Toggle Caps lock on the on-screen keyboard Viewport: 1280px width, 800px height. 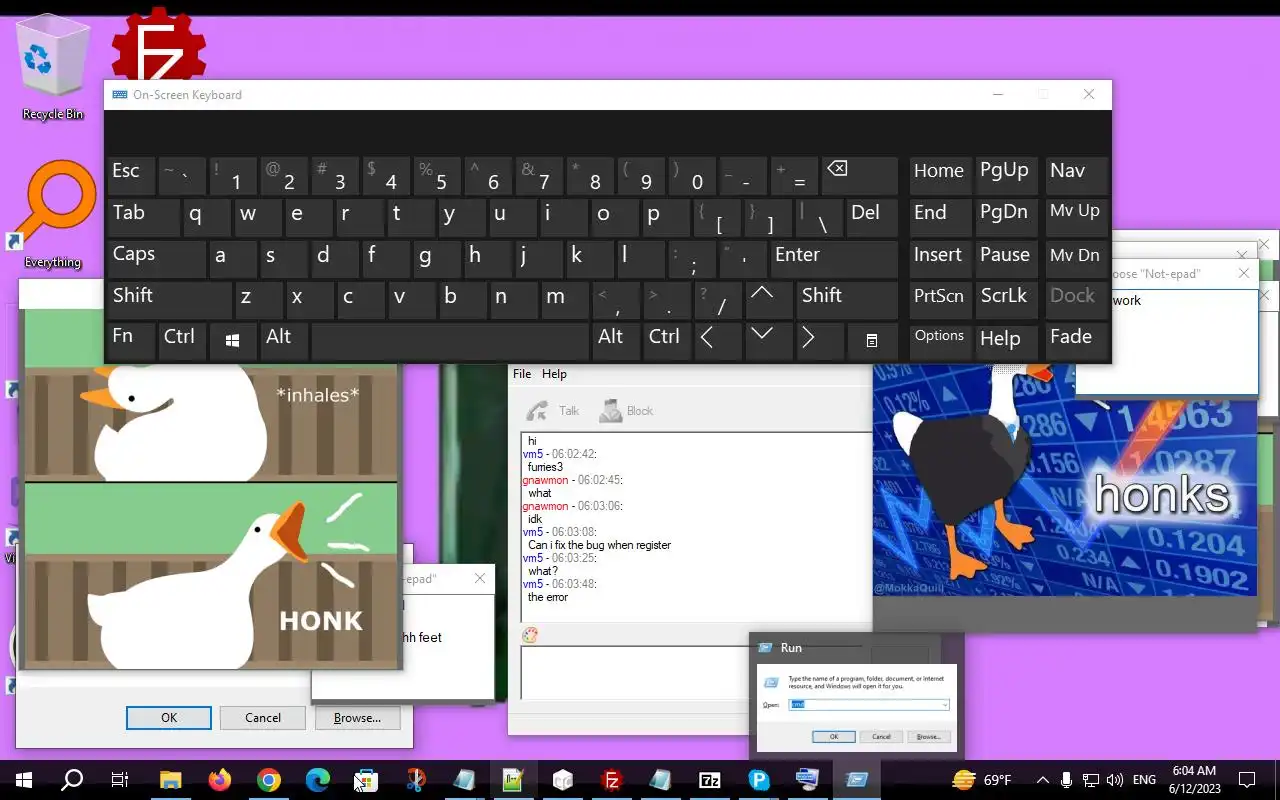[156, 257]
